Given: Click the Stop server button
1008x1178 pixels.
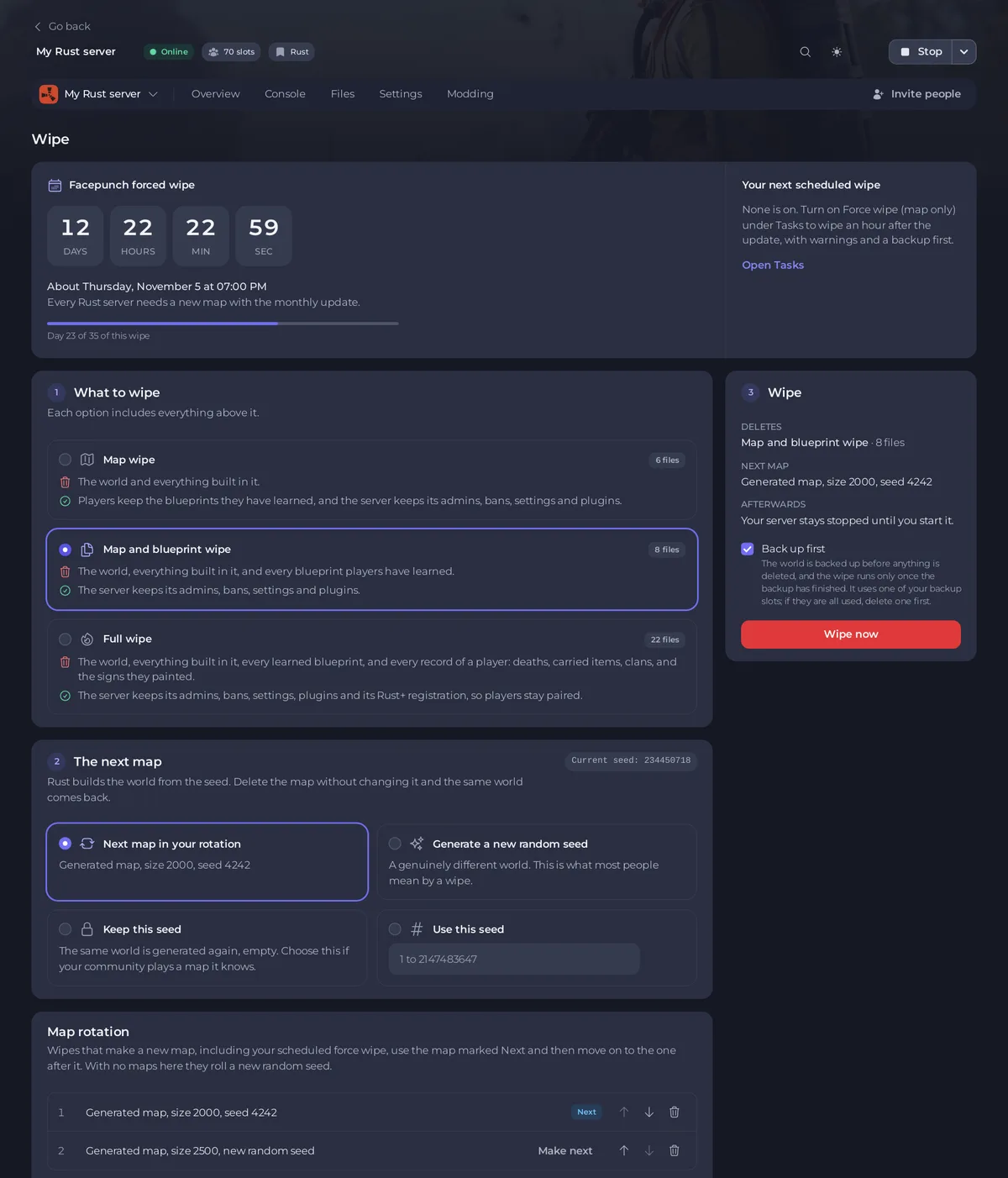Looking at the screenshot, I should pyautogui.click(x=921, y=52).
